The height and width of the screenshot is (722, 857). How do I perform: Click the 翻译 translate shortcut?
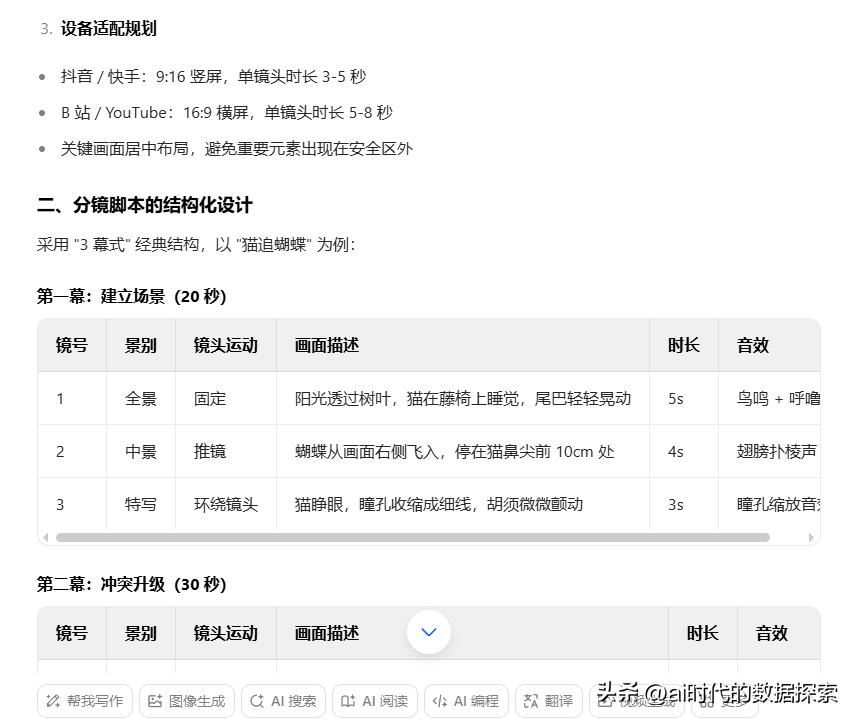tap(548, 701)
